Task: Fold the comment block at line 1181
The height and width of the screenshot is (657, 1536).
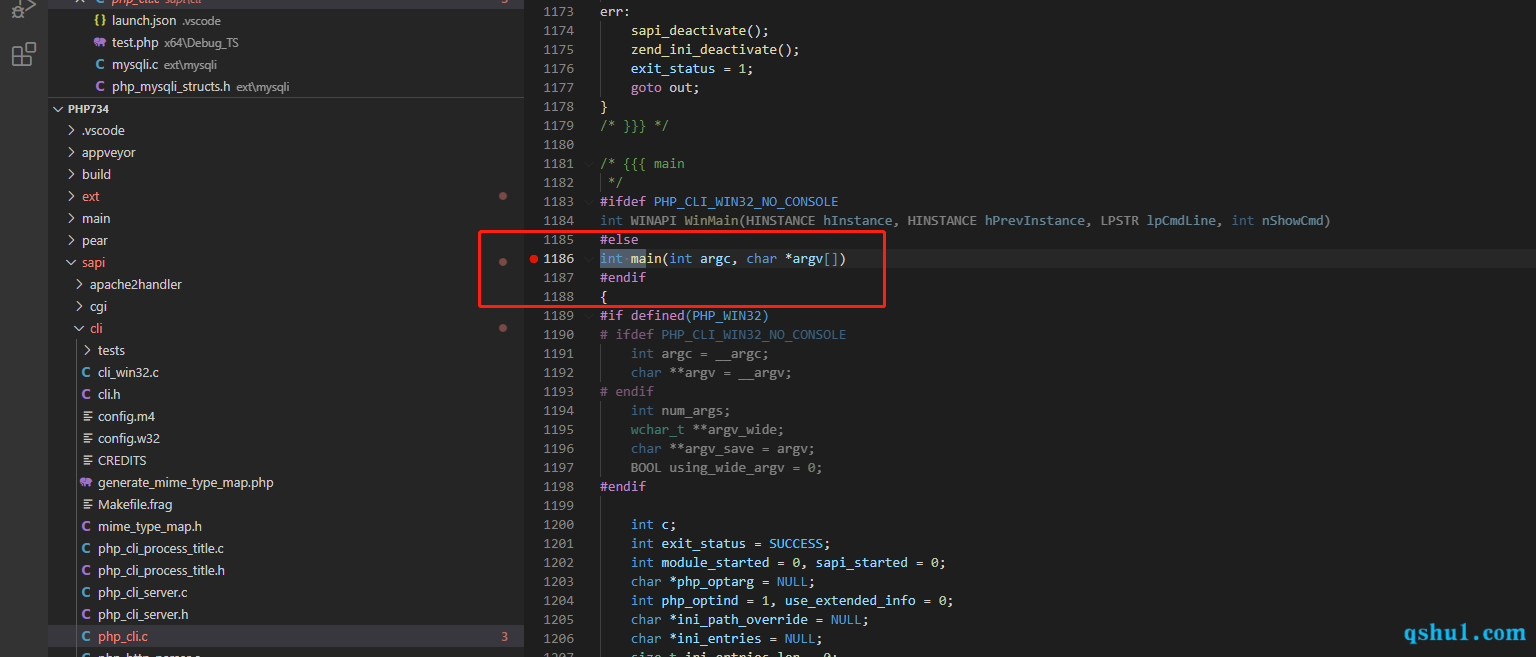Action: [588, 164]
